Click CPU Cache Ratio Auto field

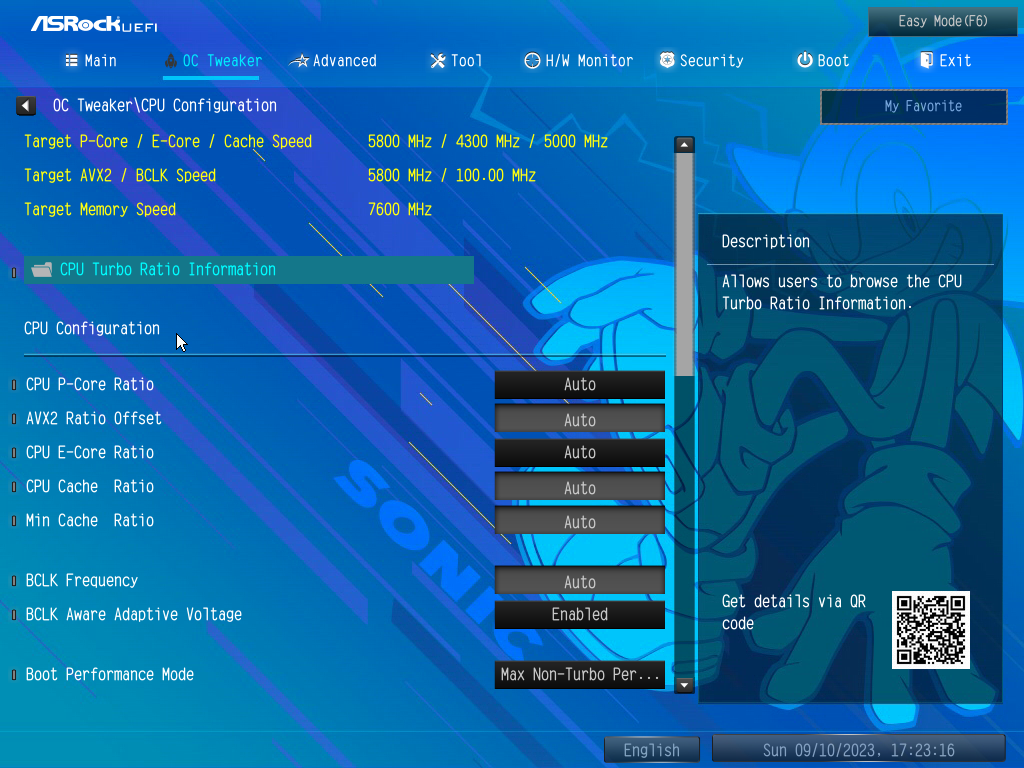tap(580, 487)
